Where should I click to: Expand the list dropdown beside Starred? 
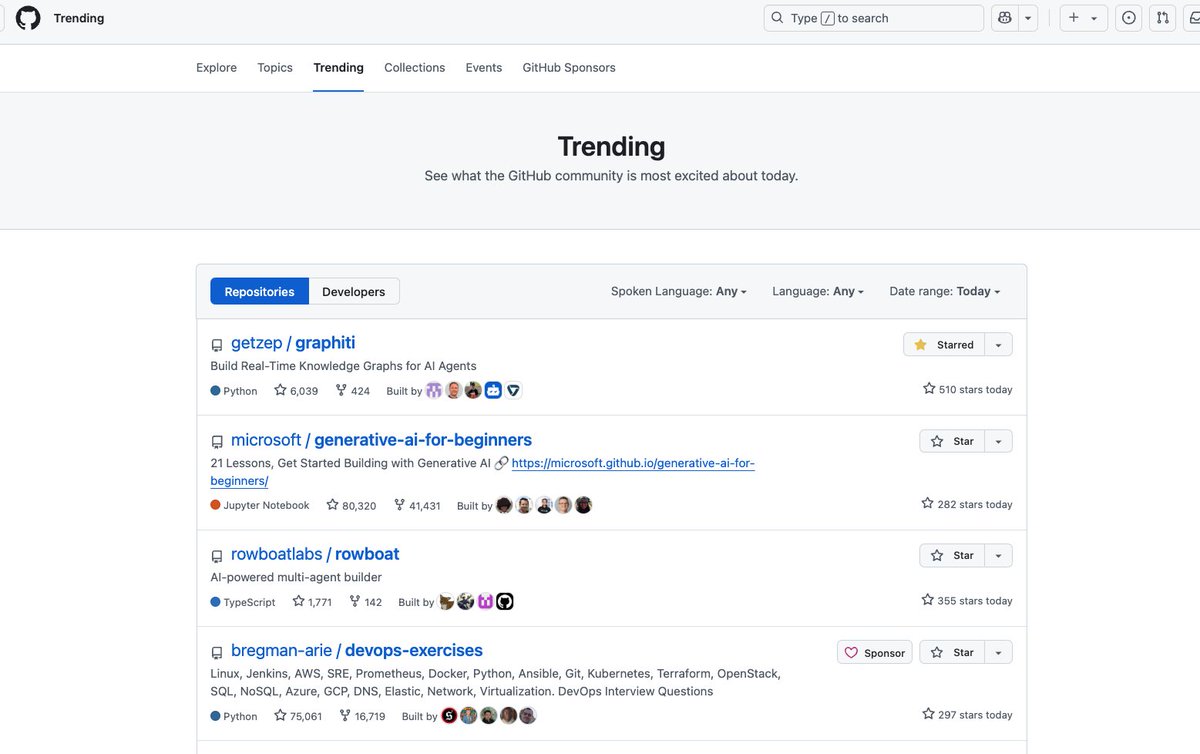999,345
